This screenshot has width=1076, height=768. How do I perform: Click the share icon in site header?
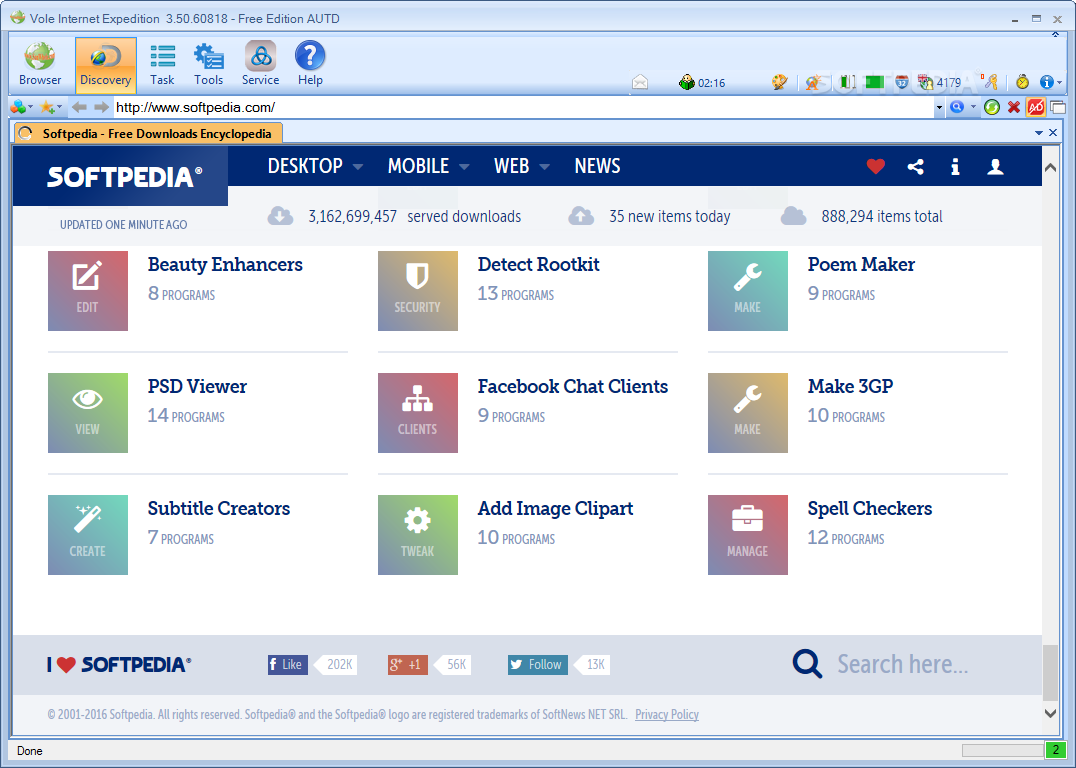pos(915,166)
